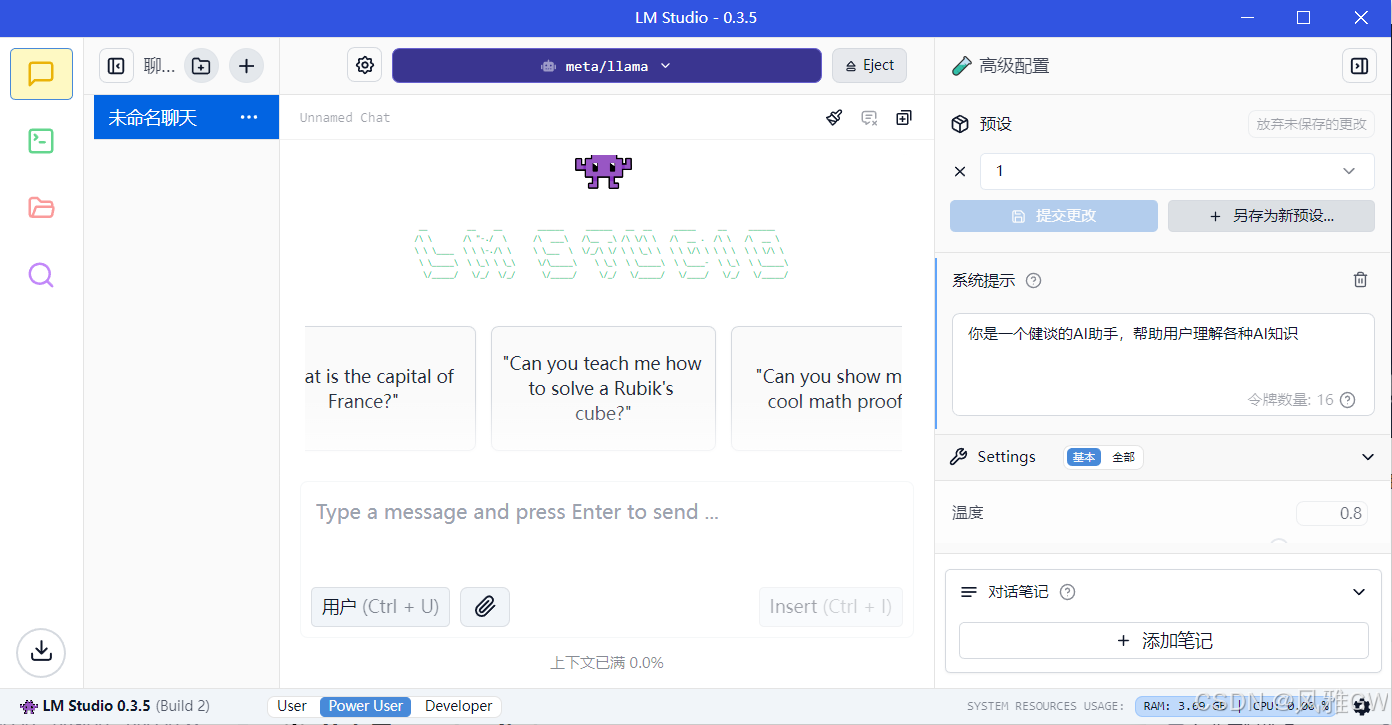Start a new chat with plus icon

(246, 66)
